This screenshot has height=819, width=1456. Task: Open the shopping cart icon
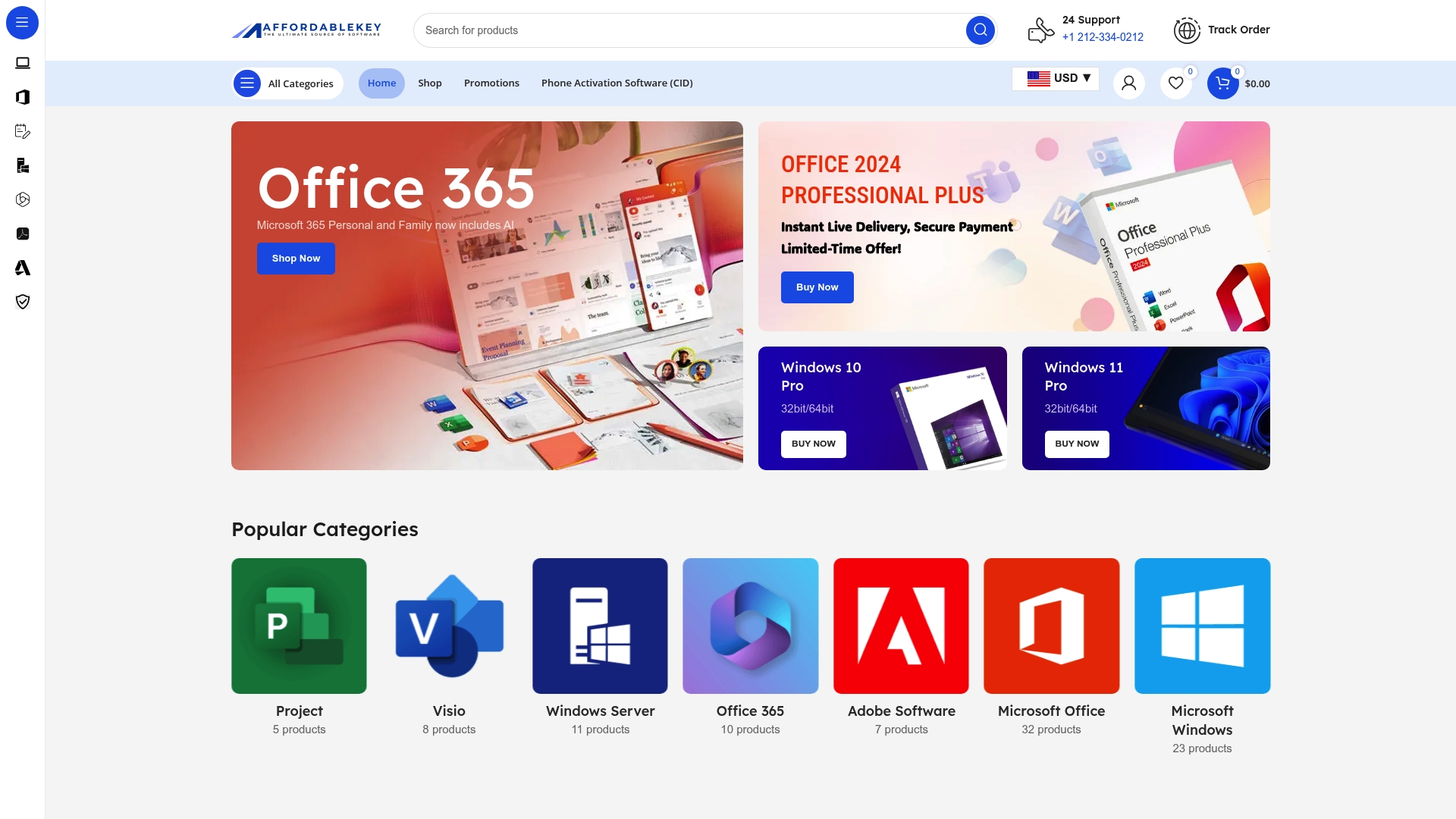(x=1222, y=83)
